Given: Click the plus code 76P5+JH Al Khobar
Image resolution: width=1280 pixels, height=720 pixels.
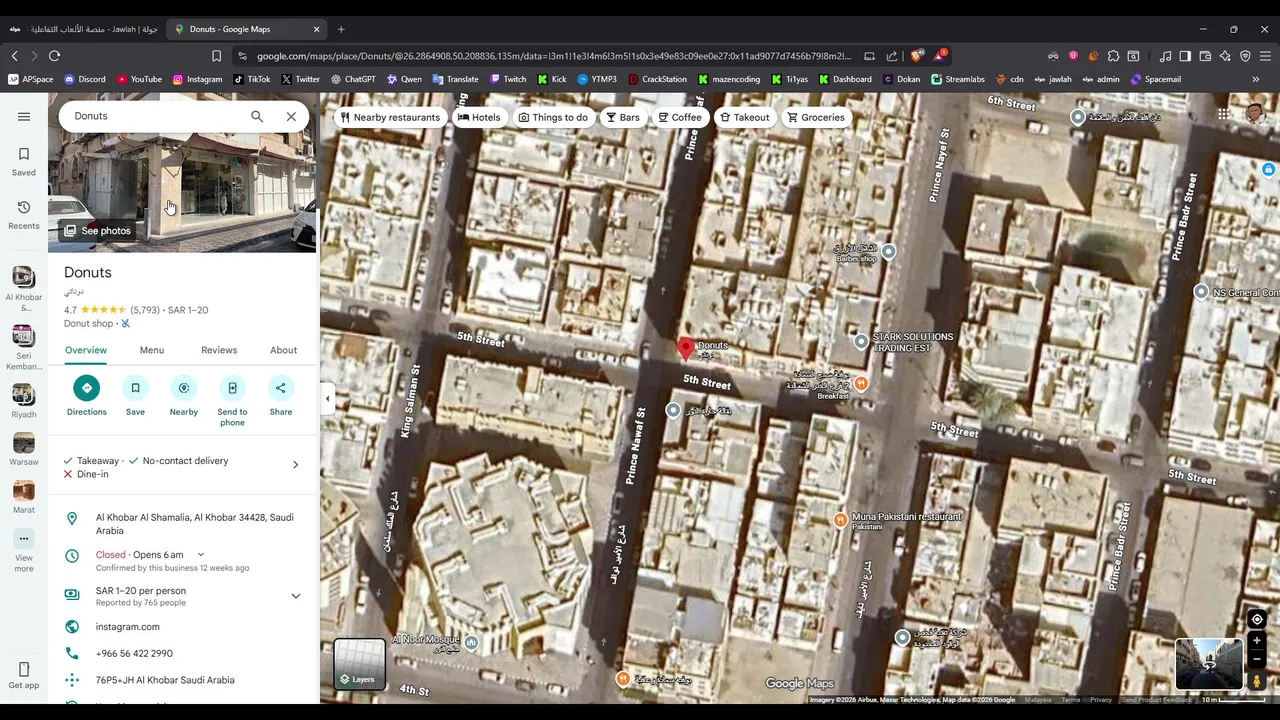Looking at the screenshot, I should click(x=165, y=680).
